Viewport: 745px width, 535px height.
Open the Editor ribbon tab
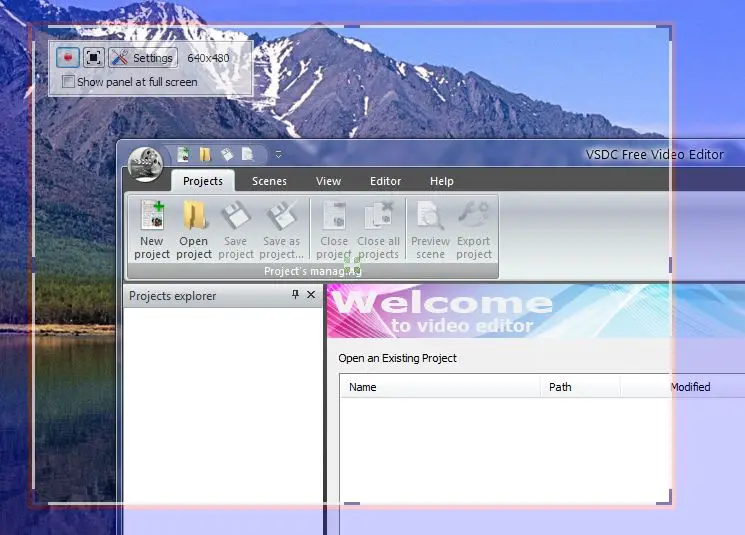[x=385, y=181]
